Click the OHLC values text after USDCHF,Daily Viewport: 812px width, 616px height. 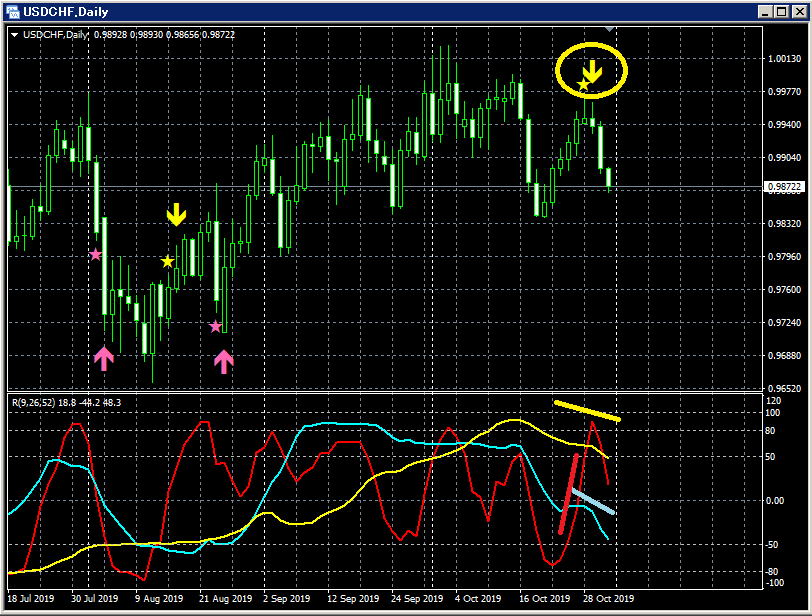point(164,35)
